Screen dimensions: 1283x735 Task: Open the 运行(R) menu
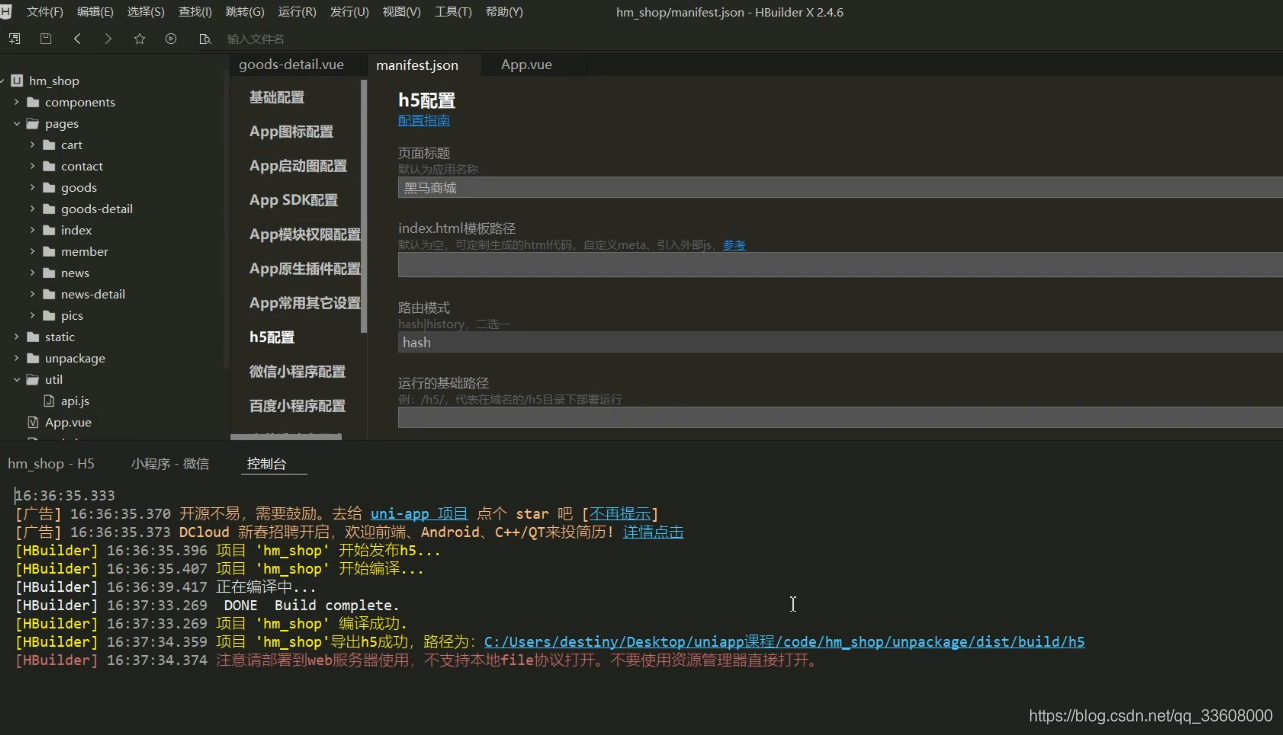pyautogui.click(x=297, y=12)
